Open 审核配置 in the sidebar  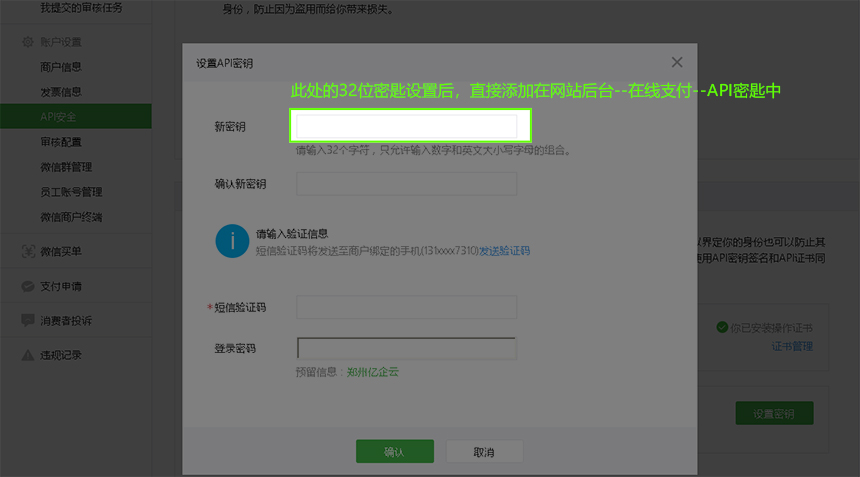(x=61, y=142)
